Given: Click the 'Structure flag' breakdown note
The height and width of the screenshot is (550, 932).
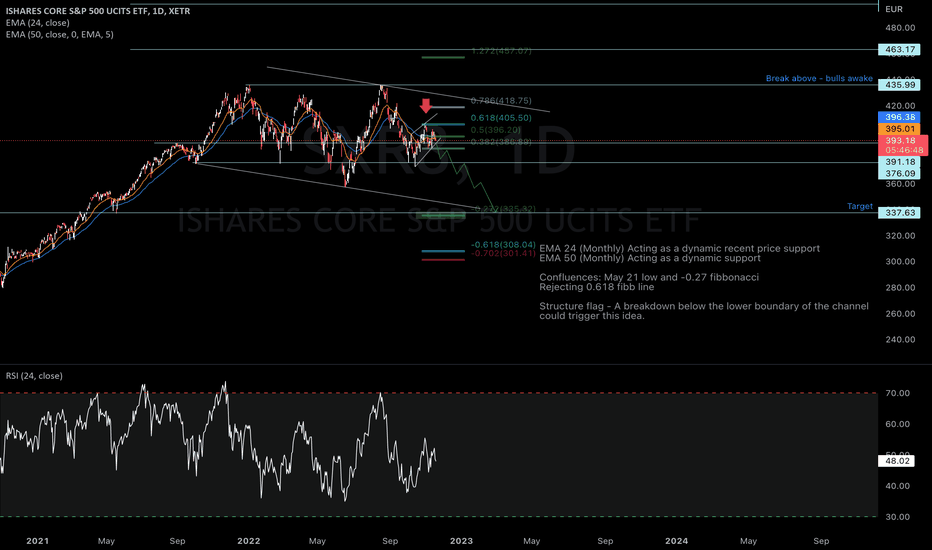Looking at the screenshot, I should point(704,311).
